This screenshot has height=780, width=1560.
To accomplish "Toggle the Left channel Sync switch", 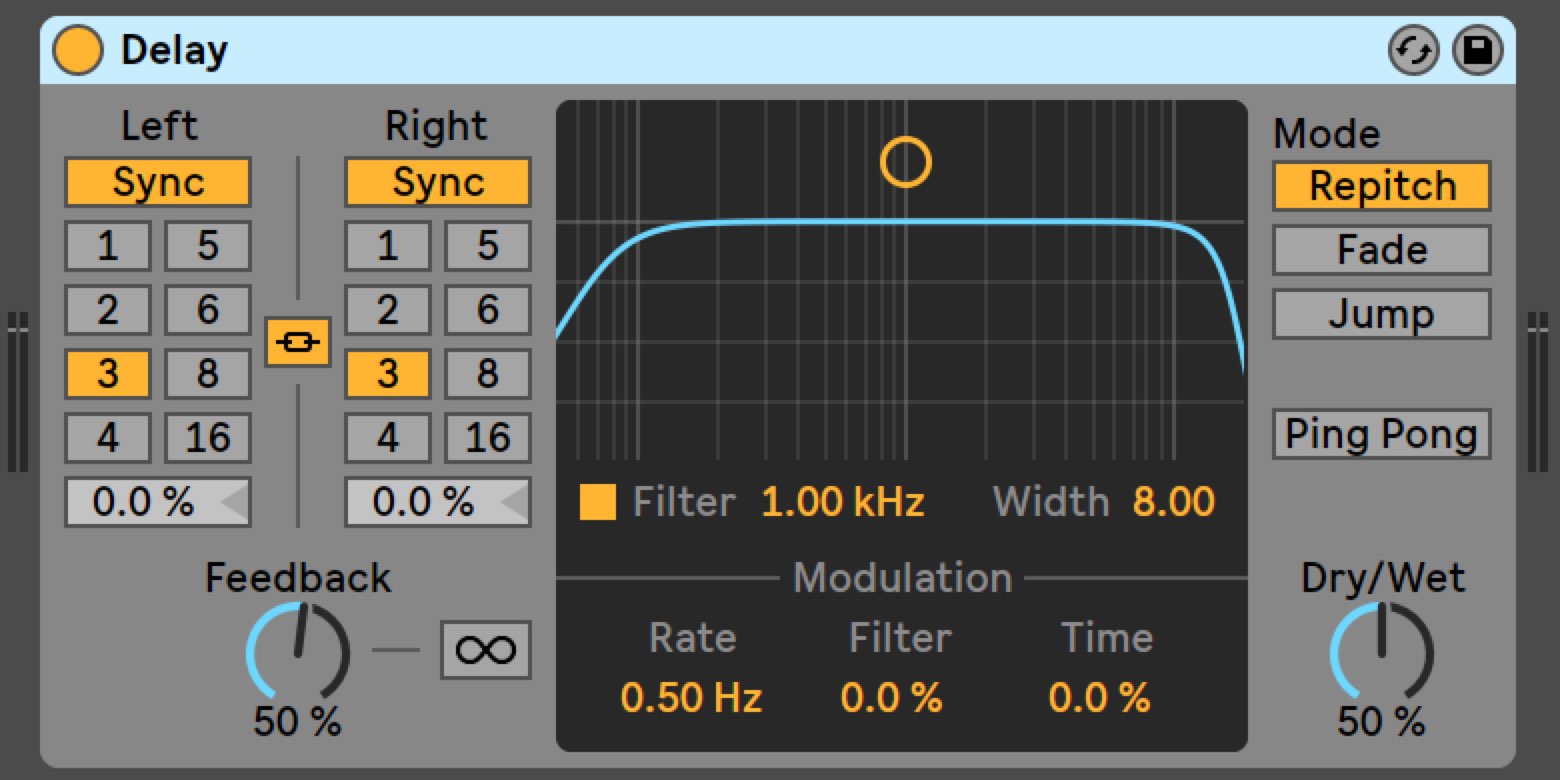I will [x=158, y=183].
